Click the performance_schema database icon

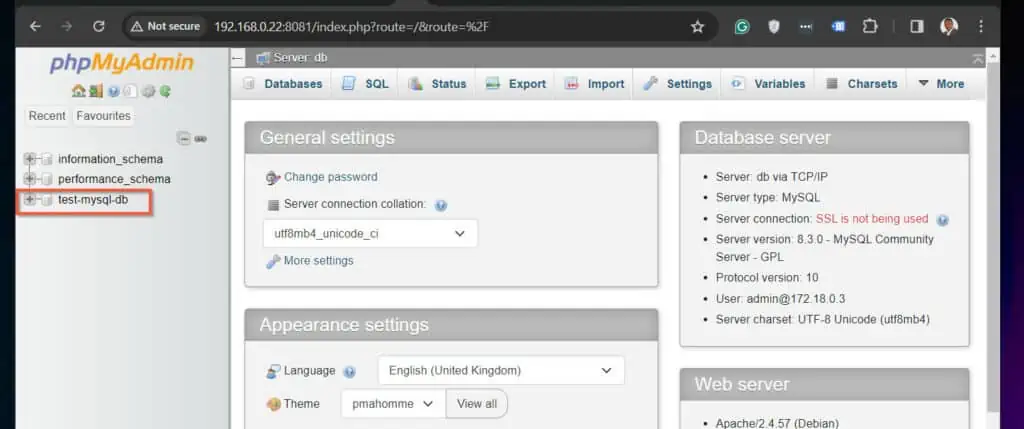tap(46, 179)
